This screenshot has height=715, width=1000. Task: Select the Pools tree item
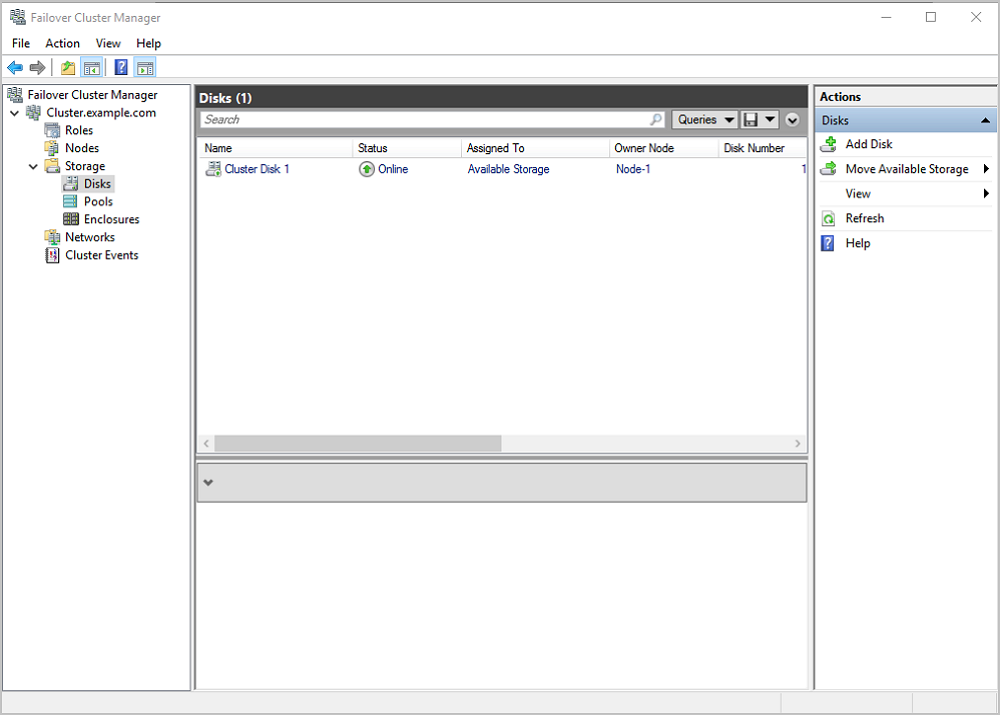coord(98,202)
